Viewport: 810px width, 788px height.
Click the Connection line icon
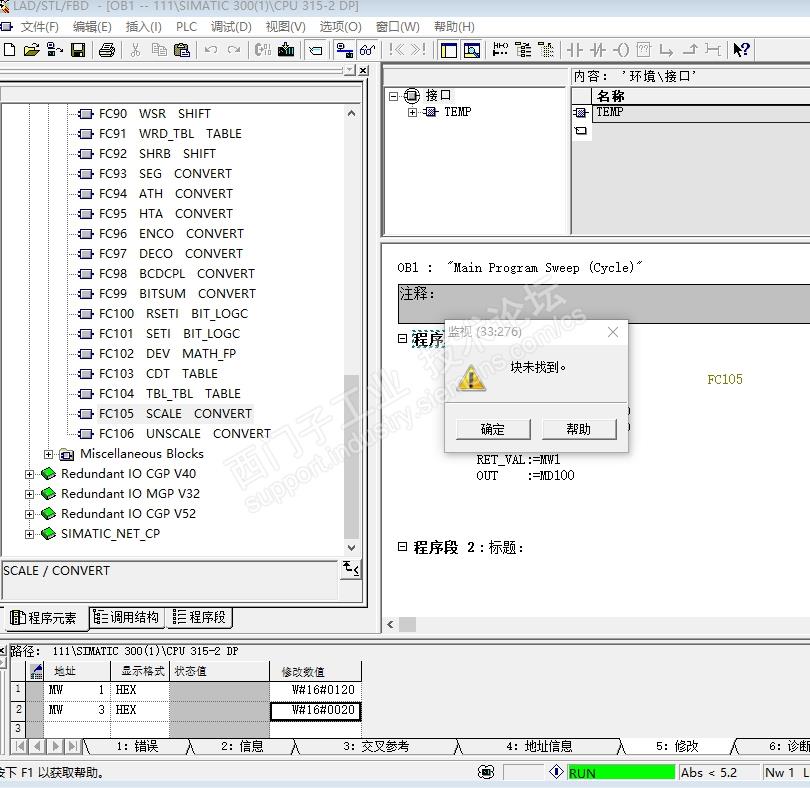click(713, 50)
